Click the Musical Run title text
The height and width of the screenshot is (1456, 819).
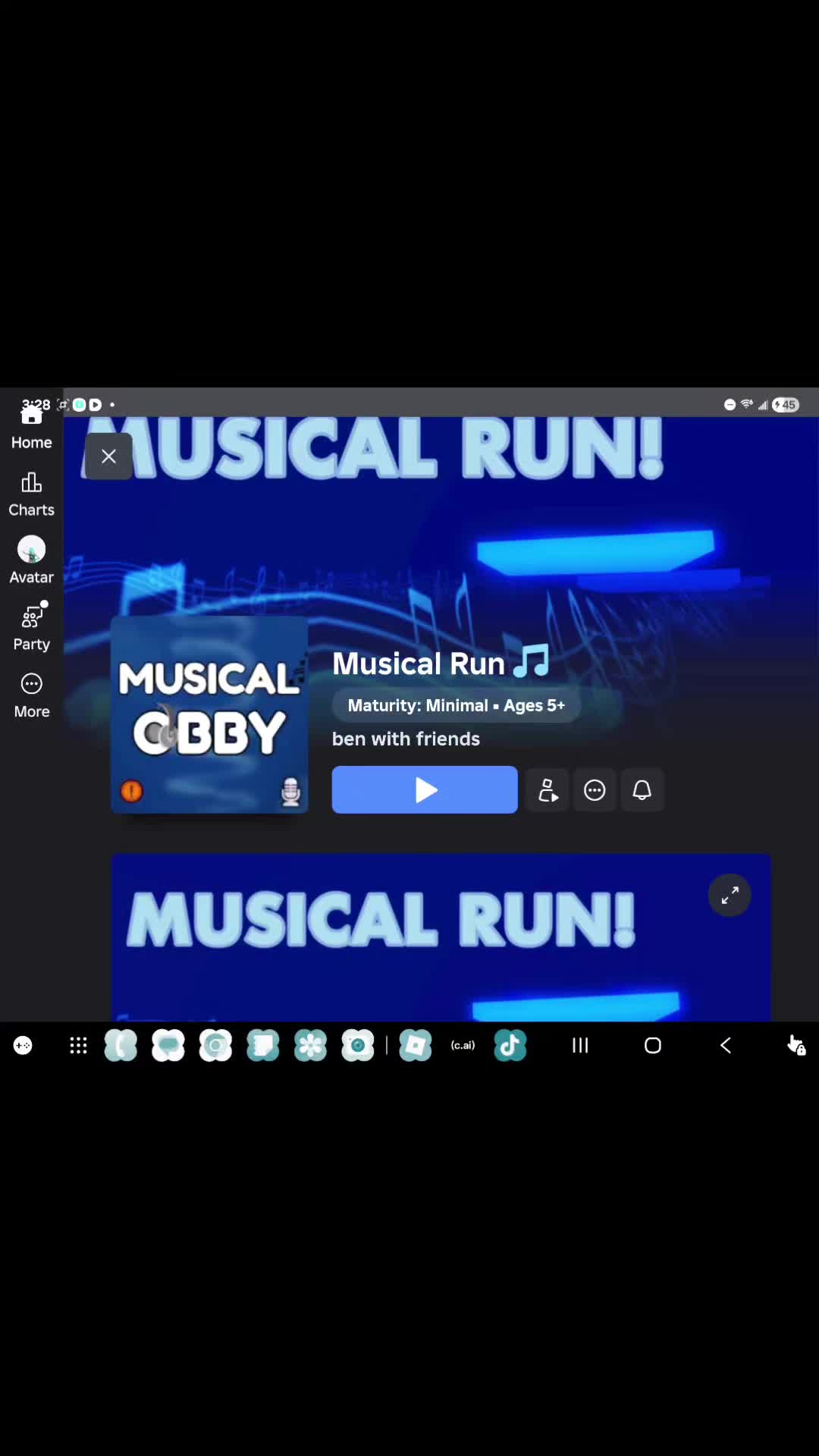pyautogui.click(x=419, y=664)
